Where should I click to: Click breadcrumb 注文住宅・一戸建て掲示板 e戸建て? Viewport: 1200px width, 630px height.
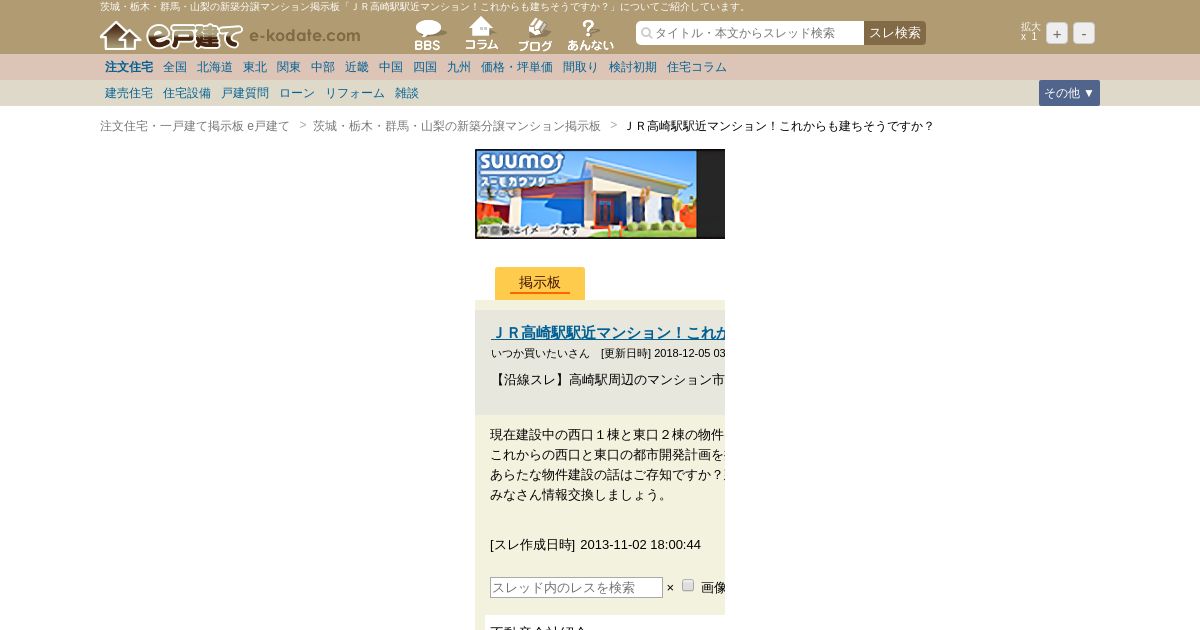tap(195, 126)
